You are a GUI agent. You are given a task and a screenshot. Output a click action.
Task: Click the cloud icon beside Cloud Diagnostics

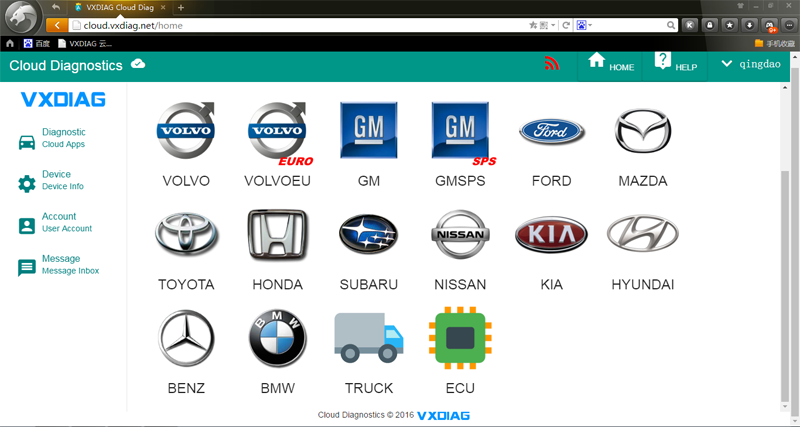[138, 64]
